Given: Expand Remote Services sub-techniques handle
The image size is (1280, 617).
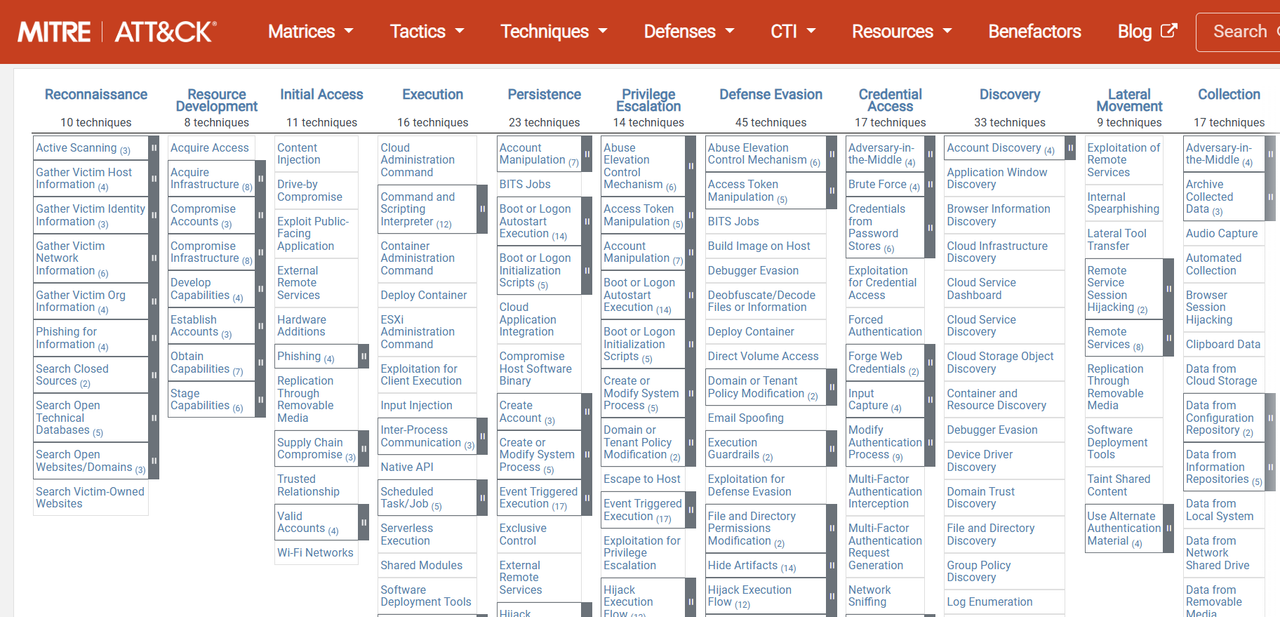Looking at the screenshot, I should point(1168,338).
